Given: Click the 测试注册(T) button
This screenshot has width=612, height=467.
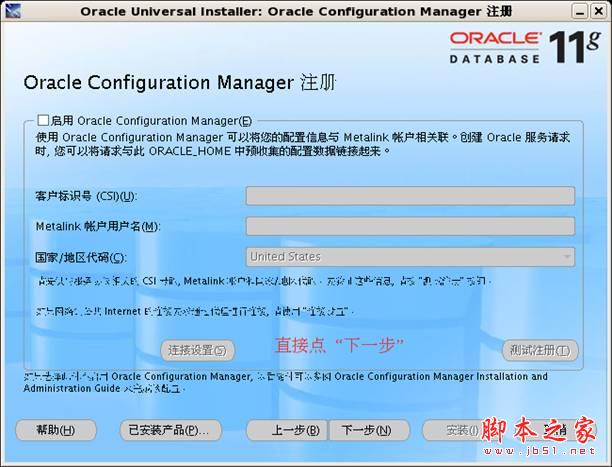Looking at the screenshot, I should [540, 350].
